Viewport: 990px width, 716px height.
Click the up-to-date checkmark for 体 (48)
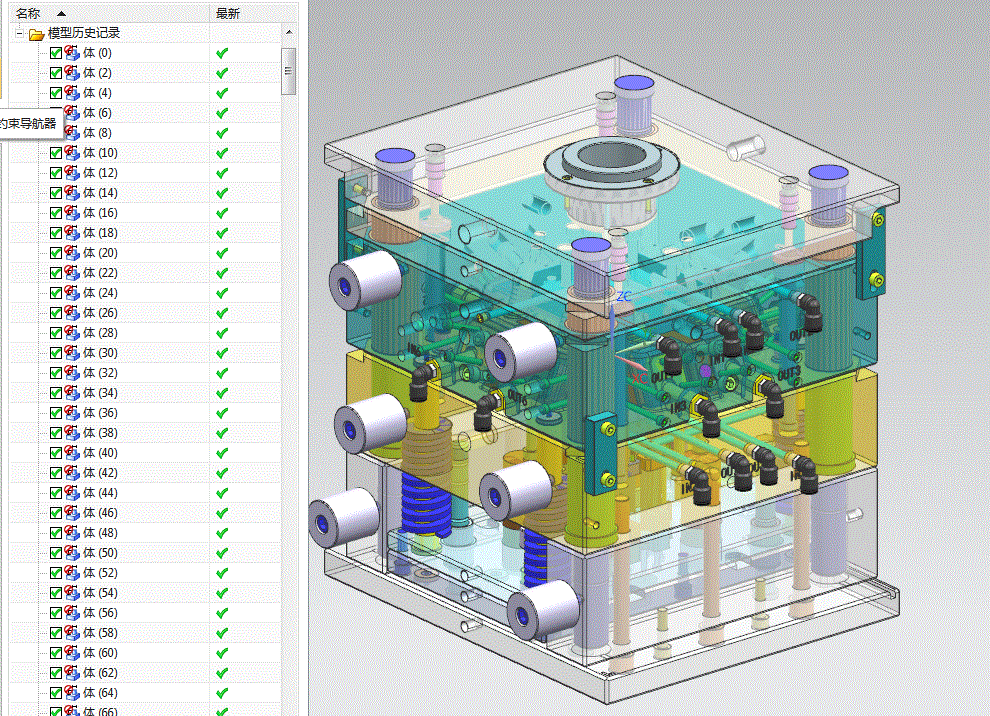point(222,534)
